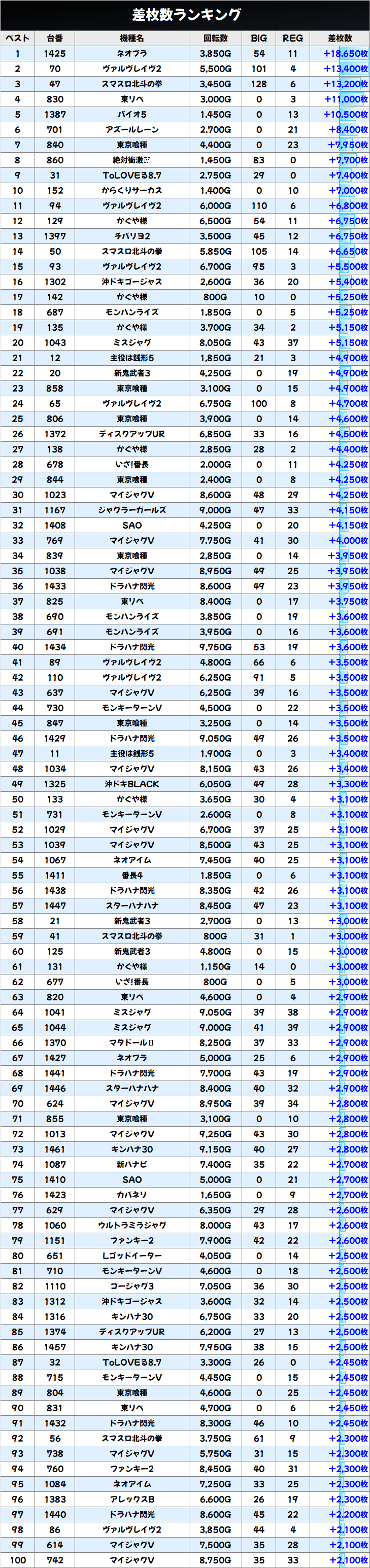This screenshot has width=370, height=1568.
Task: Click the 回転数 column header
Action: pos(215,39)
